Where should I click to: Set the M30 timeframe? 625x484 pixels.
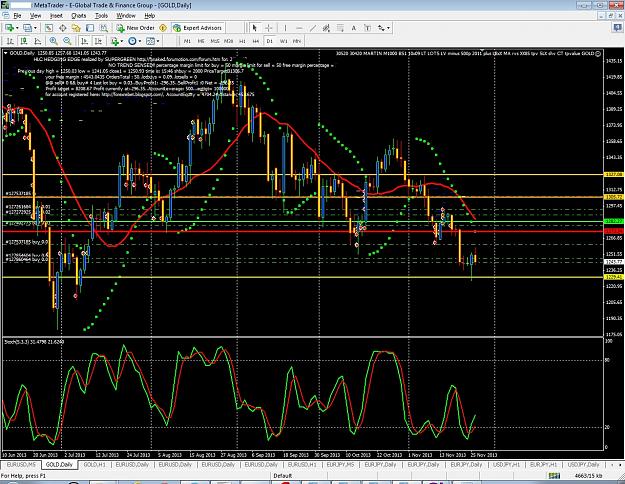tap(228, 41)
